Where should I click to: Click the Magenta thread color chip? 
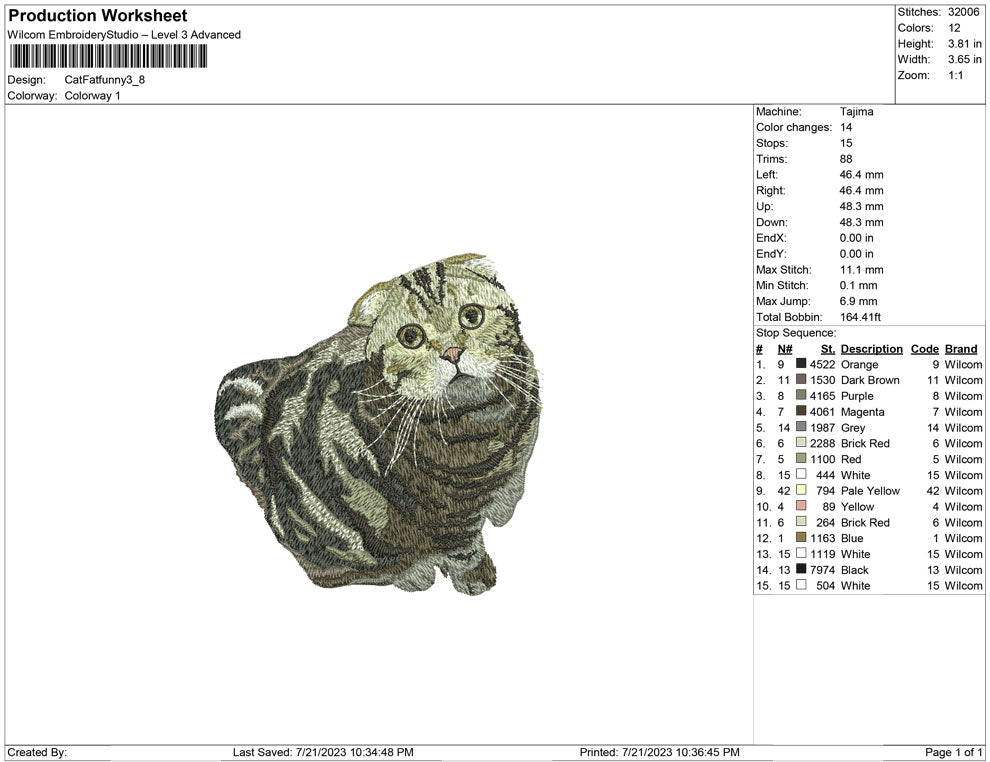point(800,412)
